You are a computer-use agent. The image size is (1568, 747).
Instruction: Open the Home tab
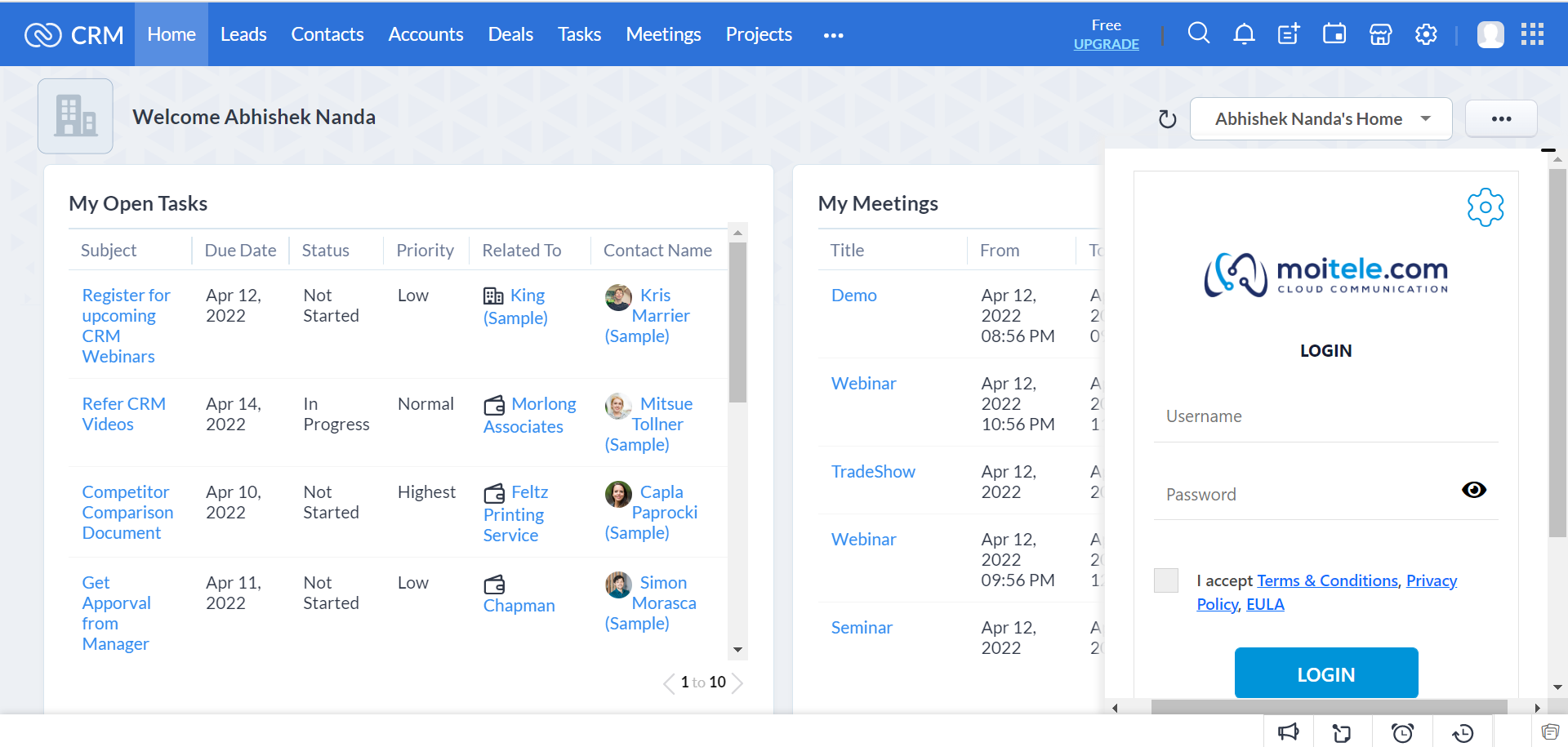171,34
